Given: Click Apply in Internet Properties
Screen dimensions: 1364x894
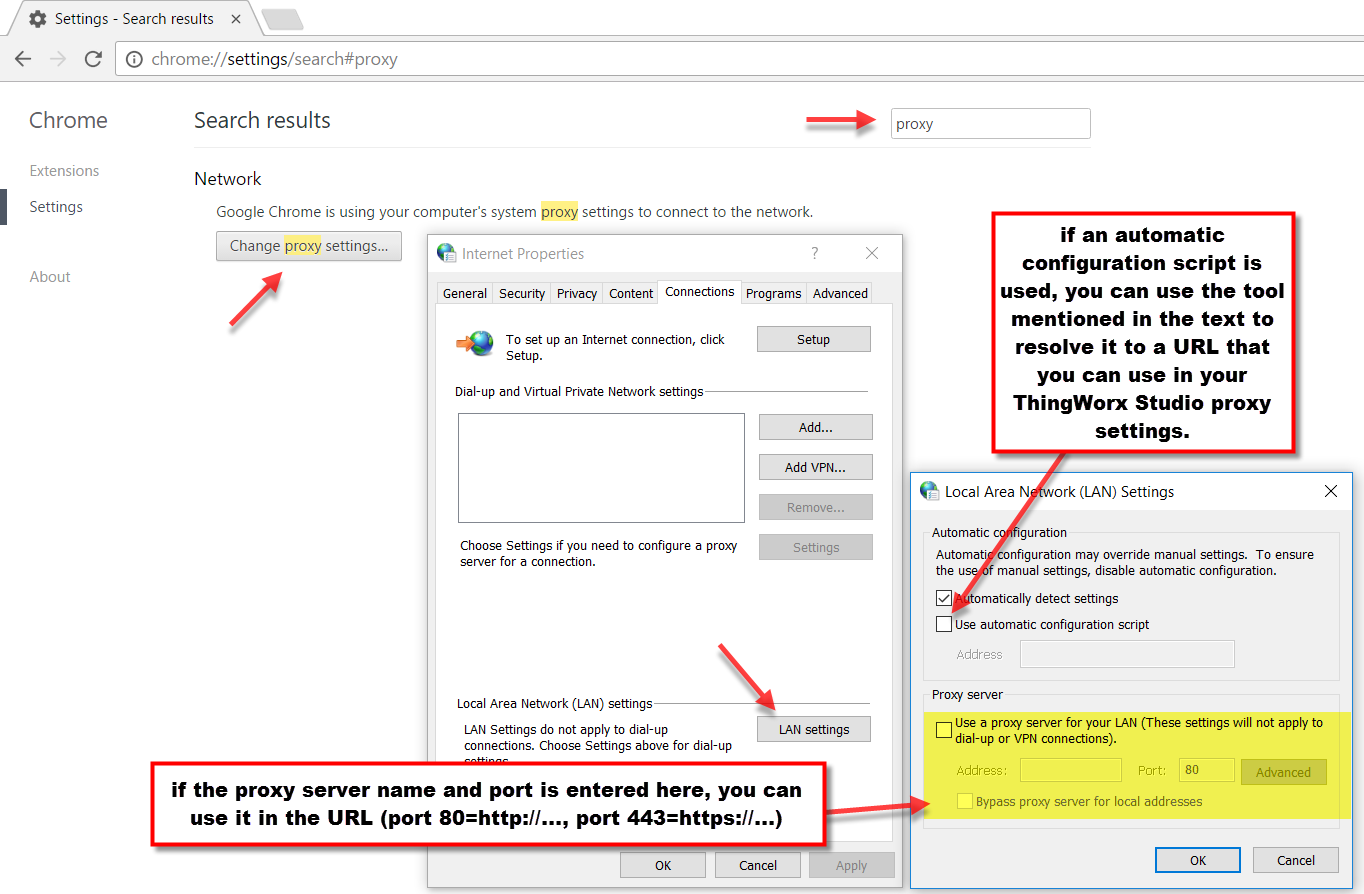Looking at the screenshot, I should coord(852,865).
